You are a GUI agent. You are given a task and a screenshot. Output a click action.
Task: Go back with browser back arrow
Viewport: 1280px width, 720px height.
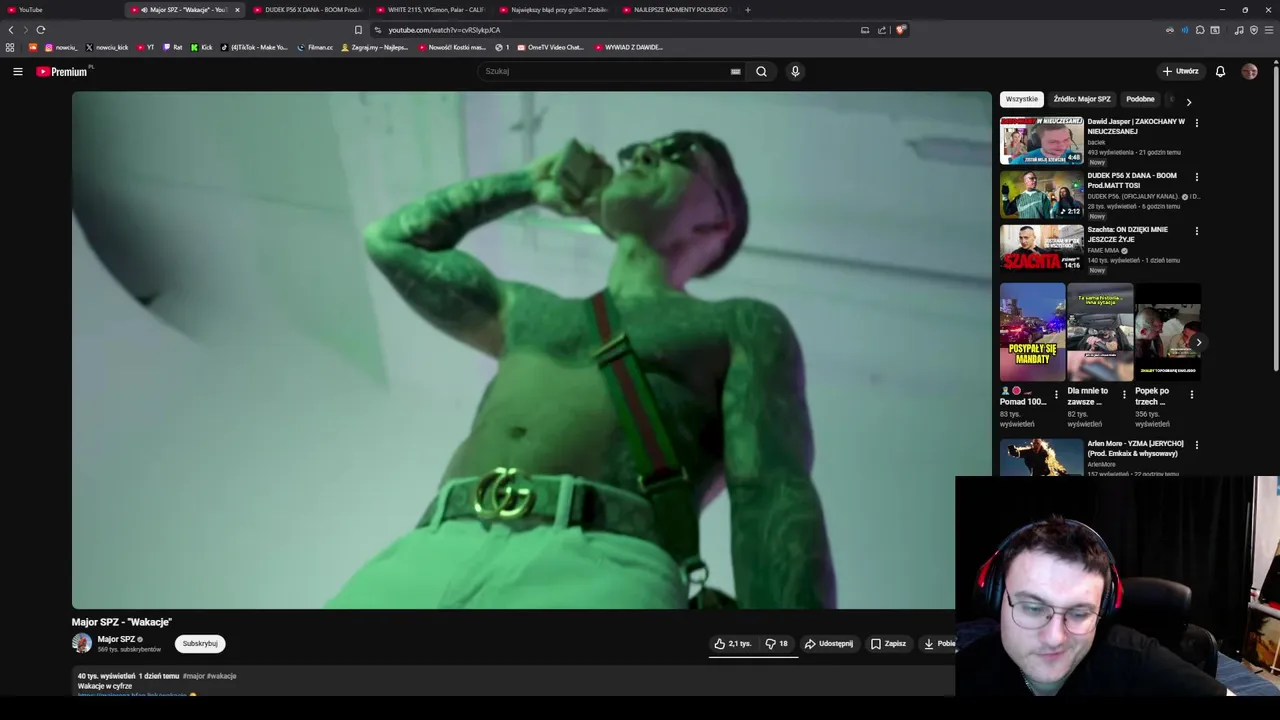click(x=11, y=30)
